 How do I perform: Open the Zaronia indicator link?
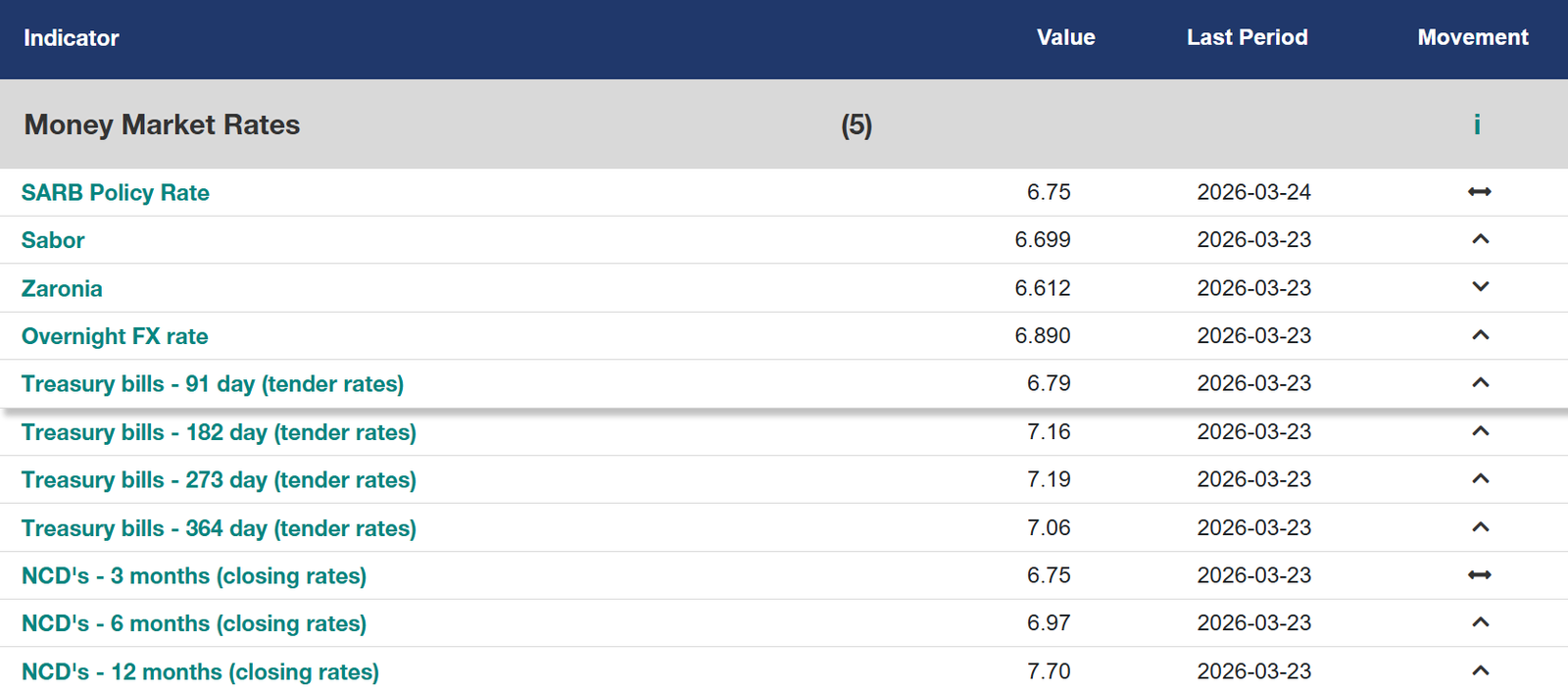(62, 288)
